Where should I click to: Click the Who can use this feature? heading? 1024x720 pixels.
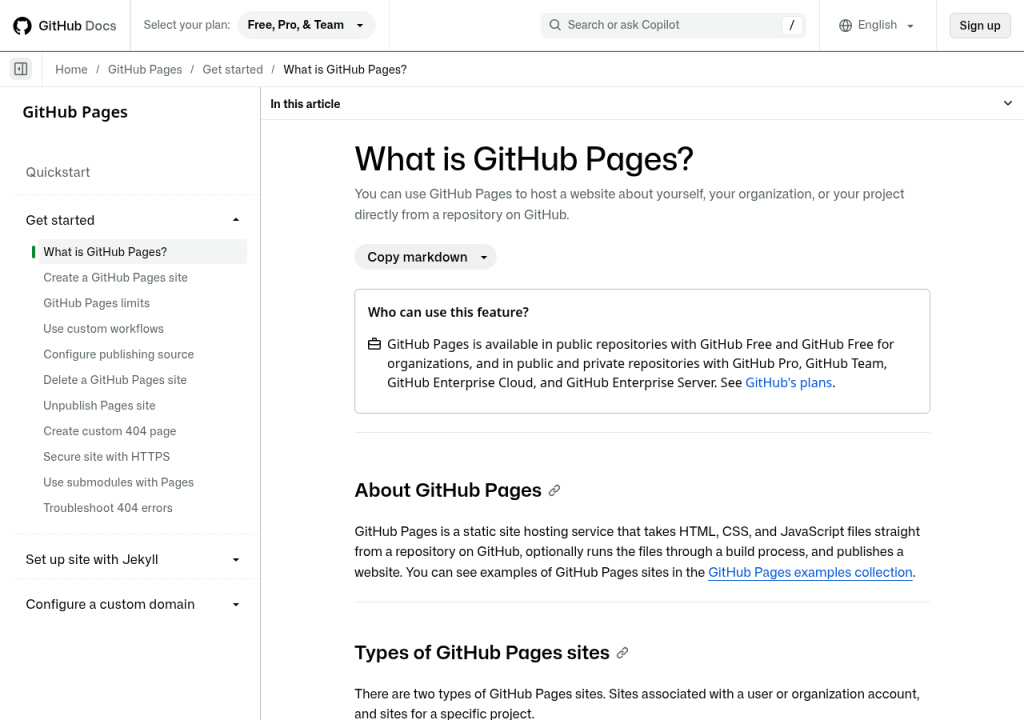[448, 312]
